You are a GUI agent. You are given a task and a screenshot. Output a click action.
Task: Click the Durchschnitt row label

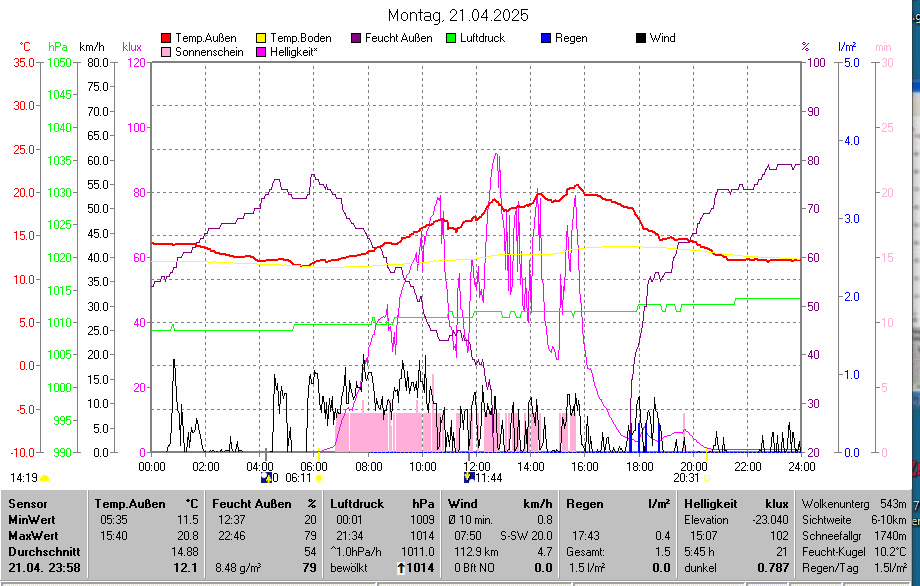click(x=44, y=552)
